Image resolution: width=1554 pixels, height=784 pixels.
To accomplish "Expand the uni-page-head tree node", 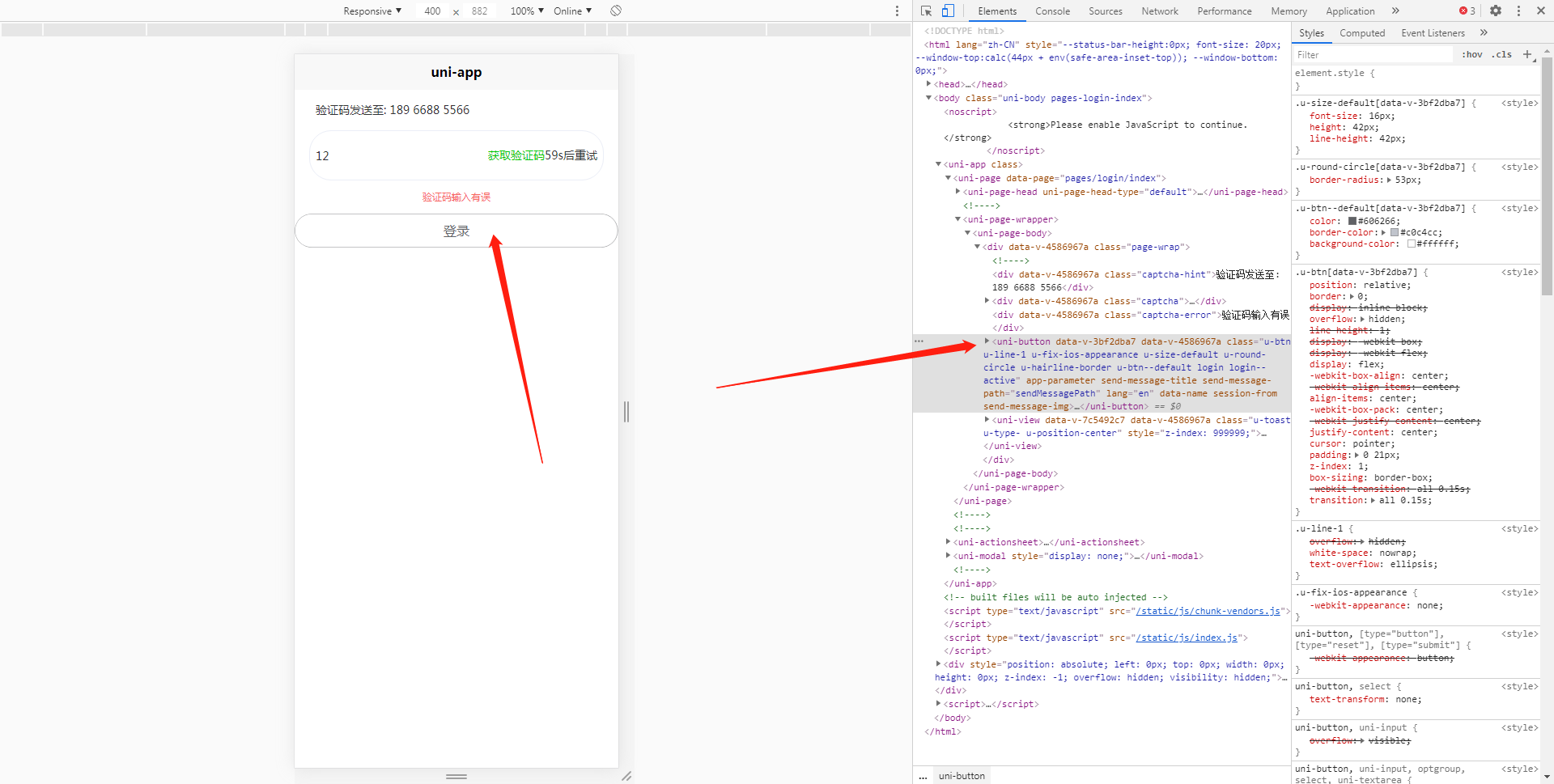I will [x=958, y=192].
